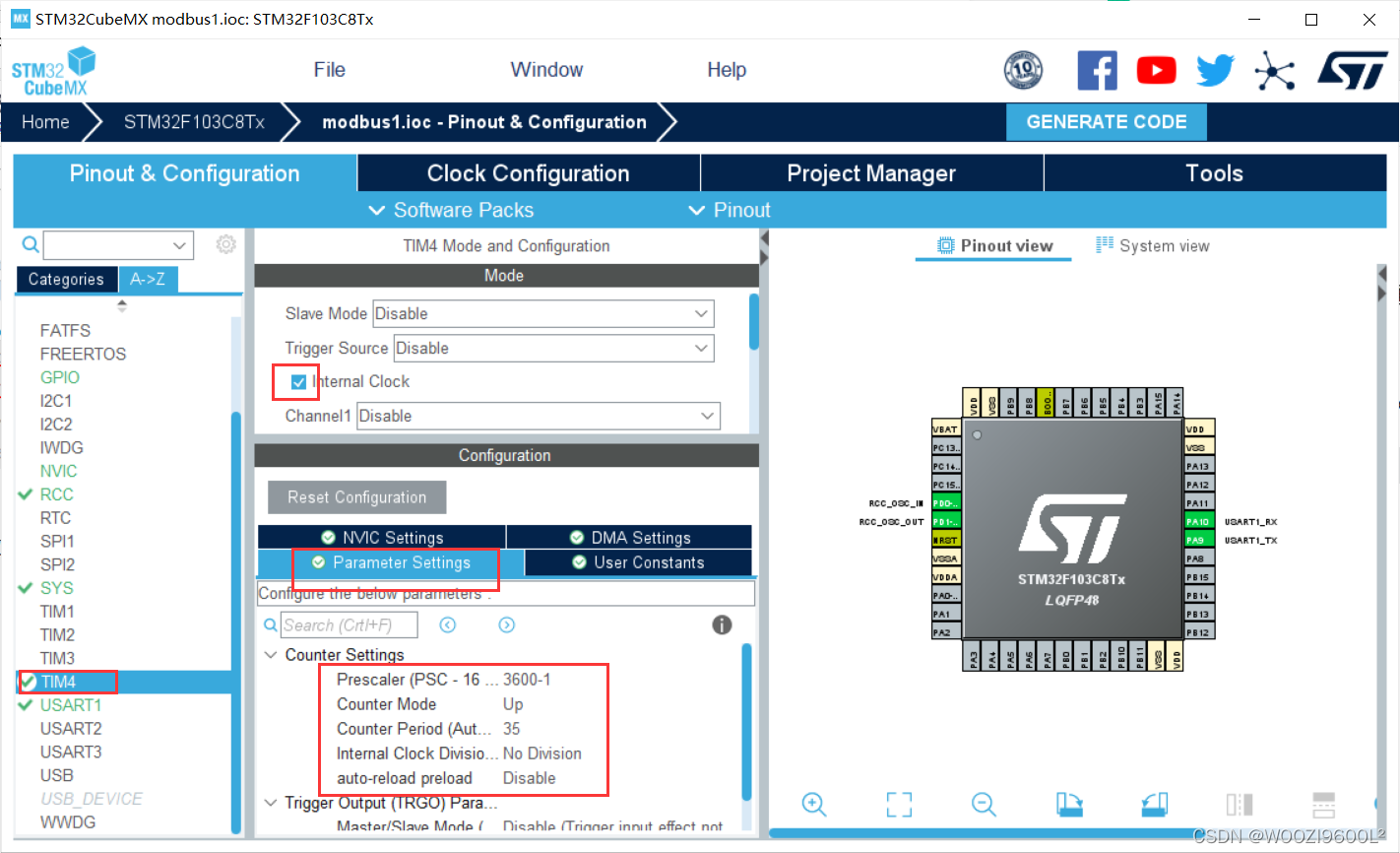Click the 10 years anniversary badge icon
Image resolution: width=1400 pixels, height=853 pixels.
pyautogui.click(x=1023, y=70)
